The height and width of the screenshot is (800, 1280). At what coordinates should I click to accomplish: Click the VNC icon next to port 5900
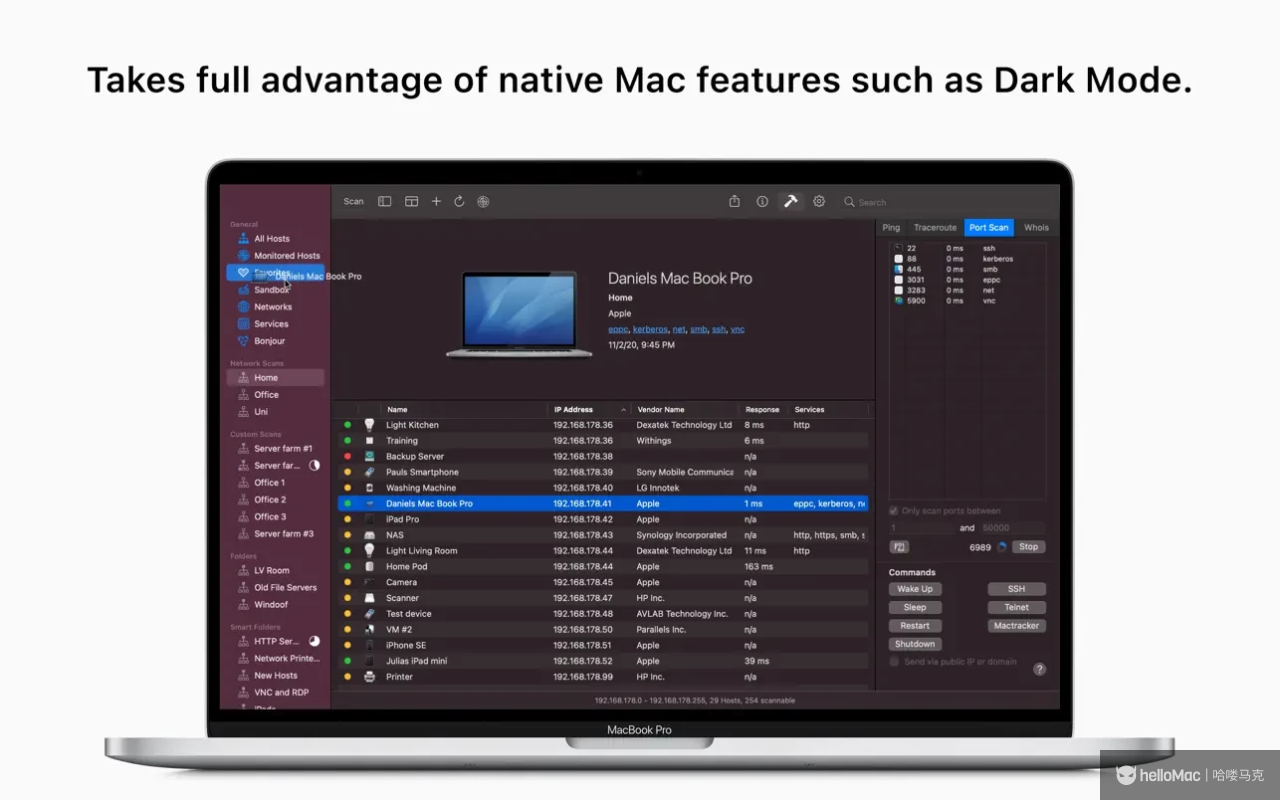pos(898,300)
